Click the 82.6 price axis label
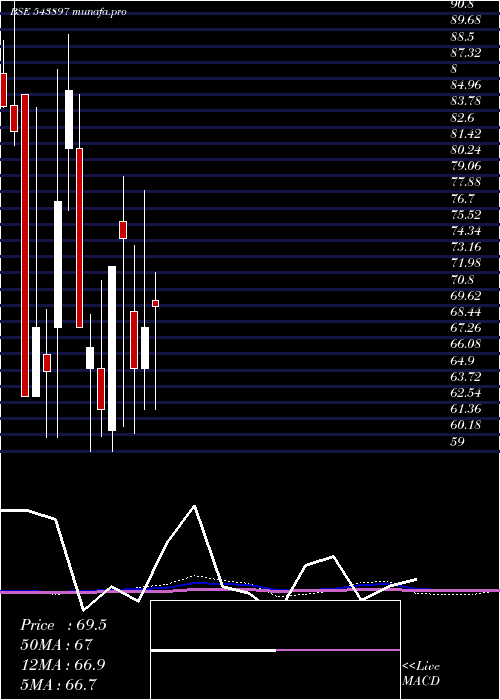This screenshot has width=500, height=700. point(462,117)
